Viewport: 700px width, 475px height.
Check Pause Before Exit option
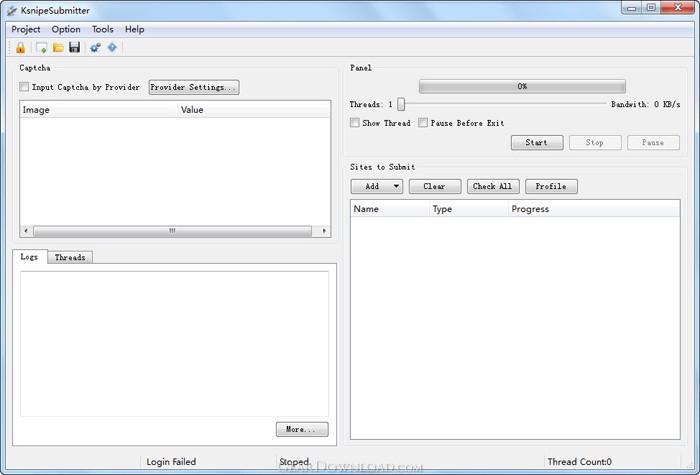423,123
